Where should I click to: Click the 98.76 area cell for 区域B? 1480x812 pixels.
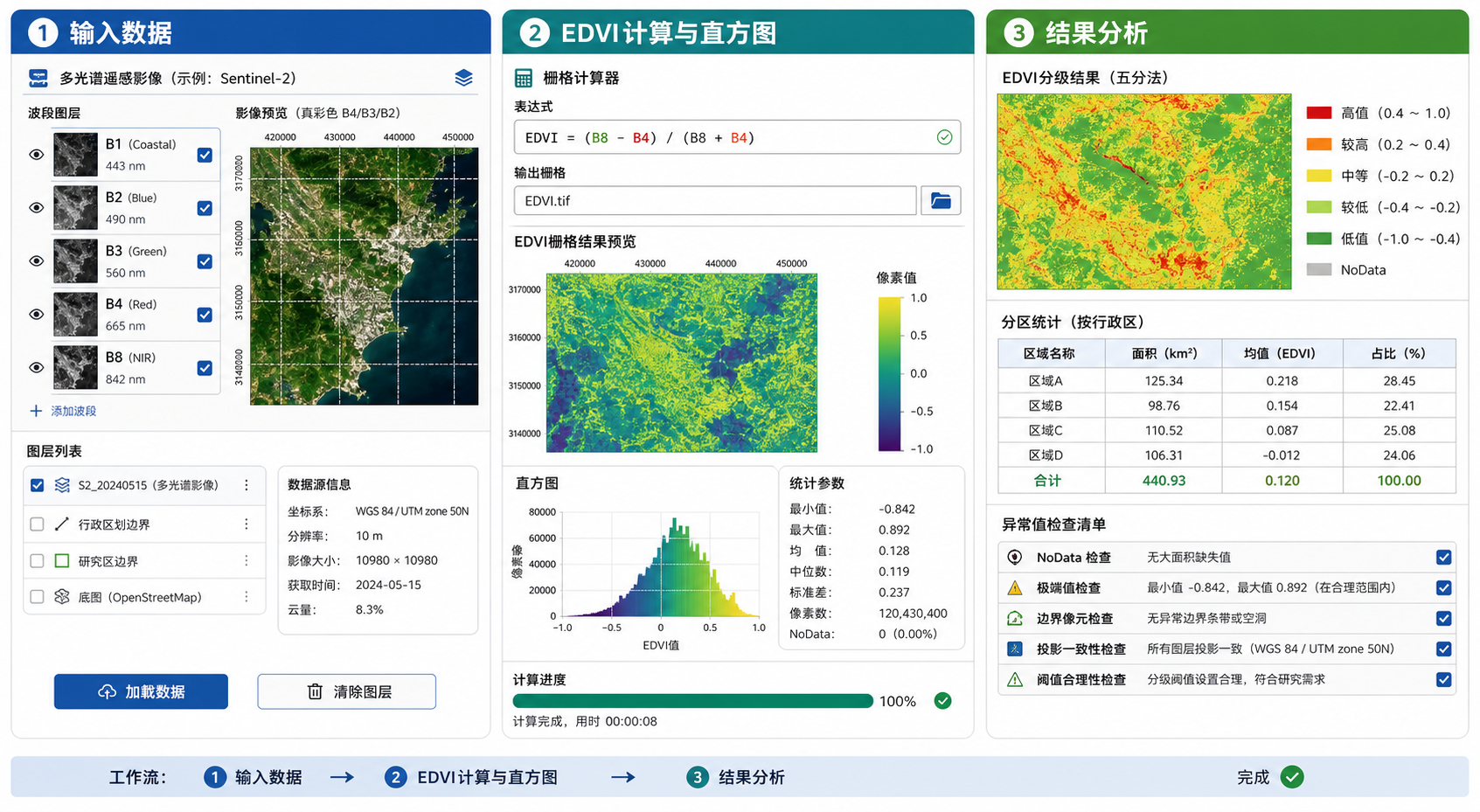coord(1164,406)
